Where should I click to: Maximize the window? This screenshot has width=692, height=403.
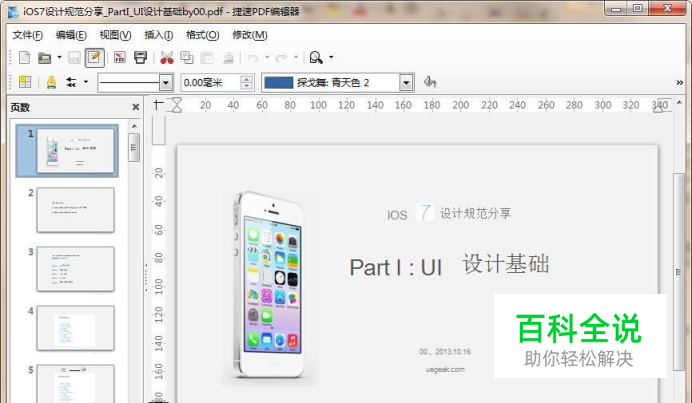[638, 9]
